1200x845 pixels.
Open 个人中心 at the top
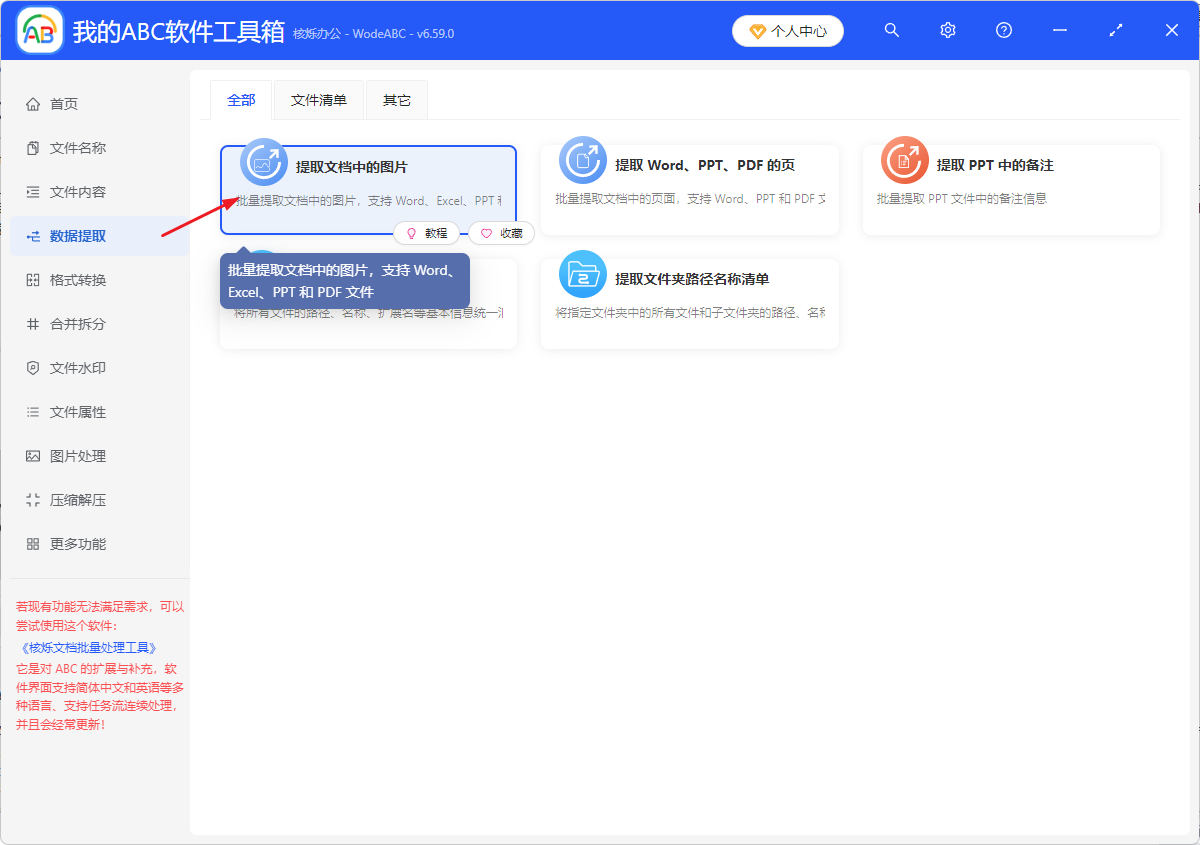pyautogui.click(x=788, y=30)
